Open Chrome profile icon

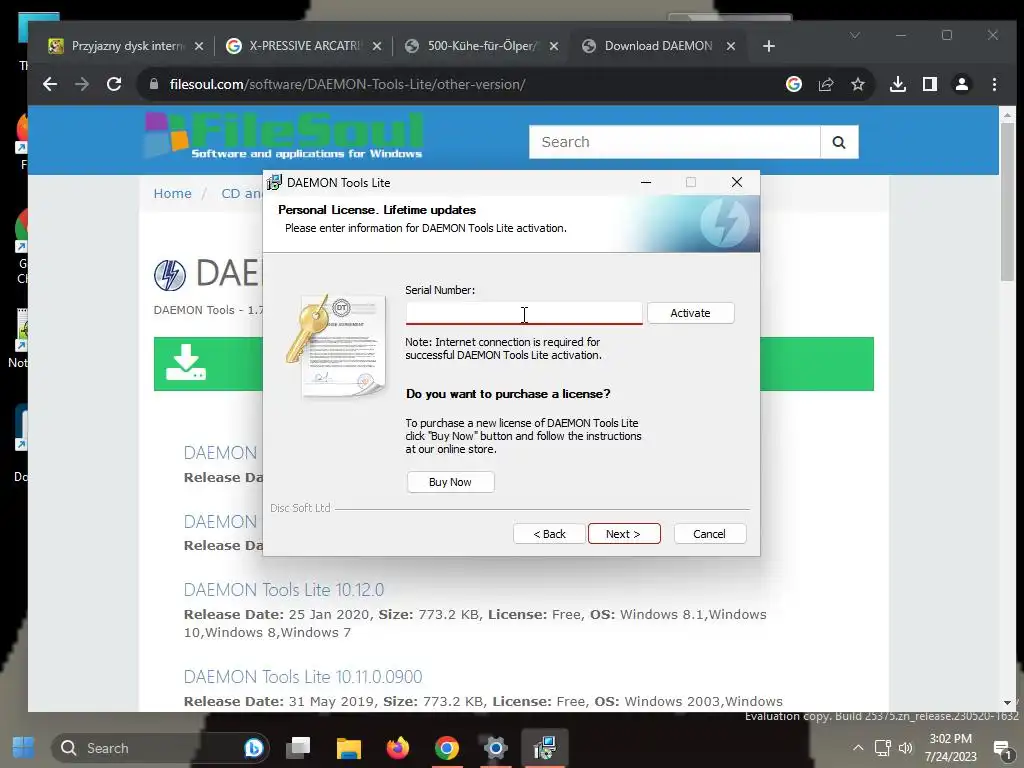962,84
